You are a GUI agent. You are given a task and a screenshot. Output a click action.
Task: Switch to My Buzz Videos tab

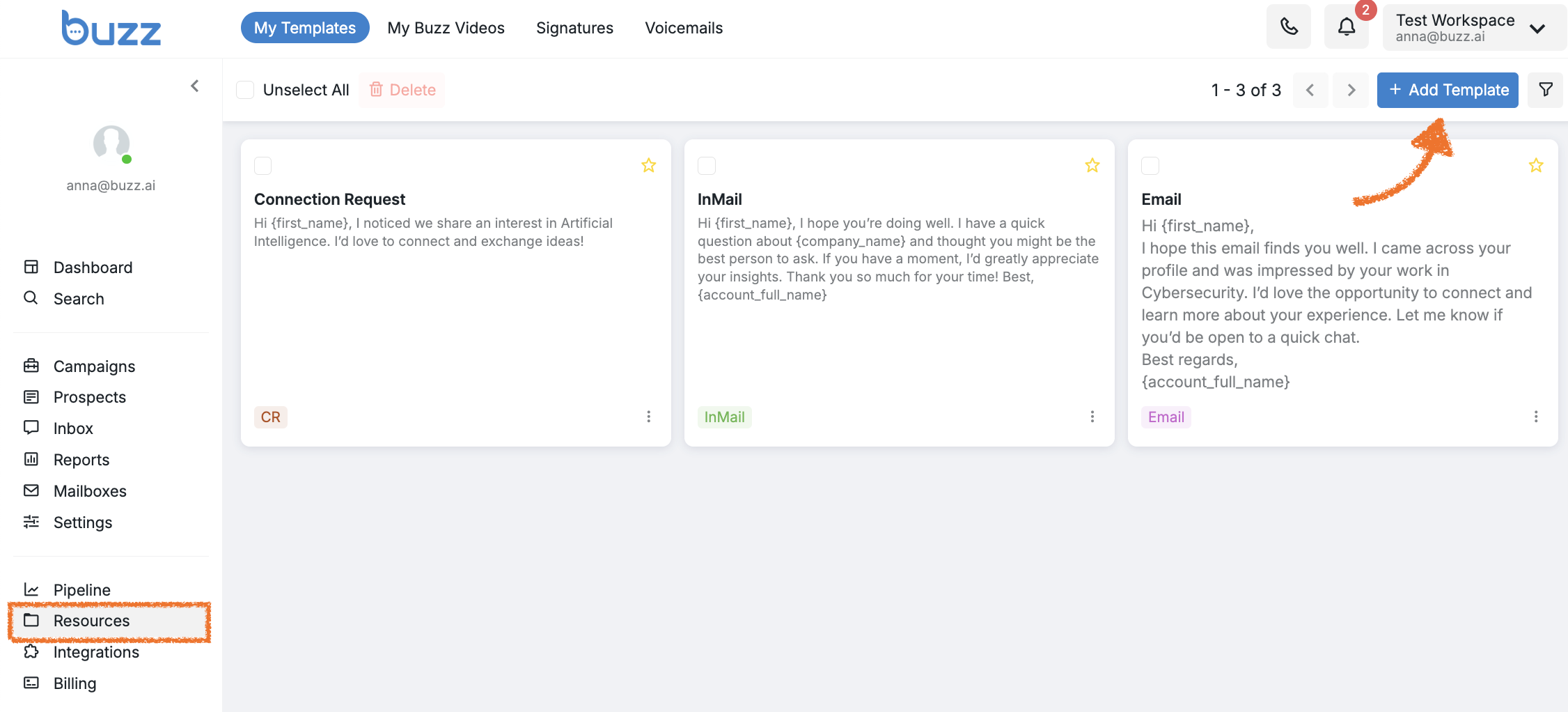click(x=446, y=28)
